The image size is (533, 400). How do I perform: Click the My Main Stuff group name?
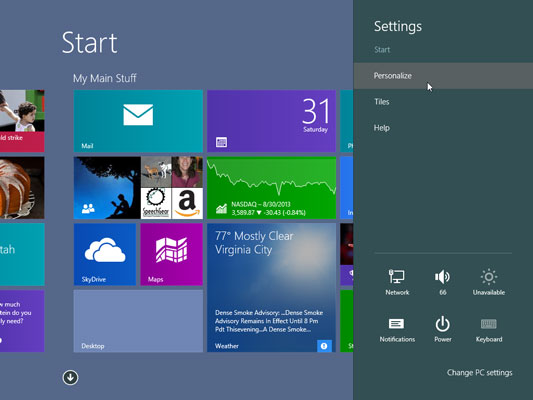point(104,78)
